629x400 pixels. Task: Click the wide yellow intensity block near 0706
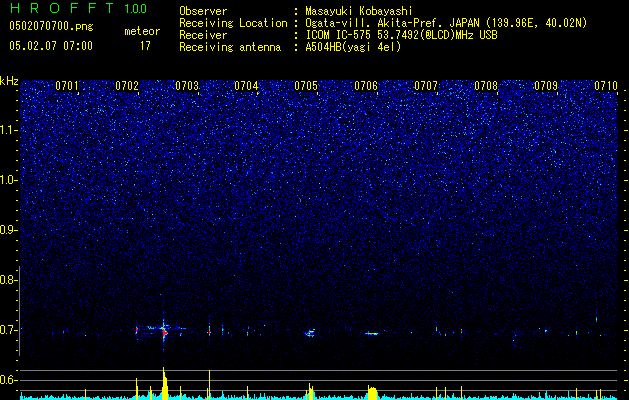pos(373,392)
